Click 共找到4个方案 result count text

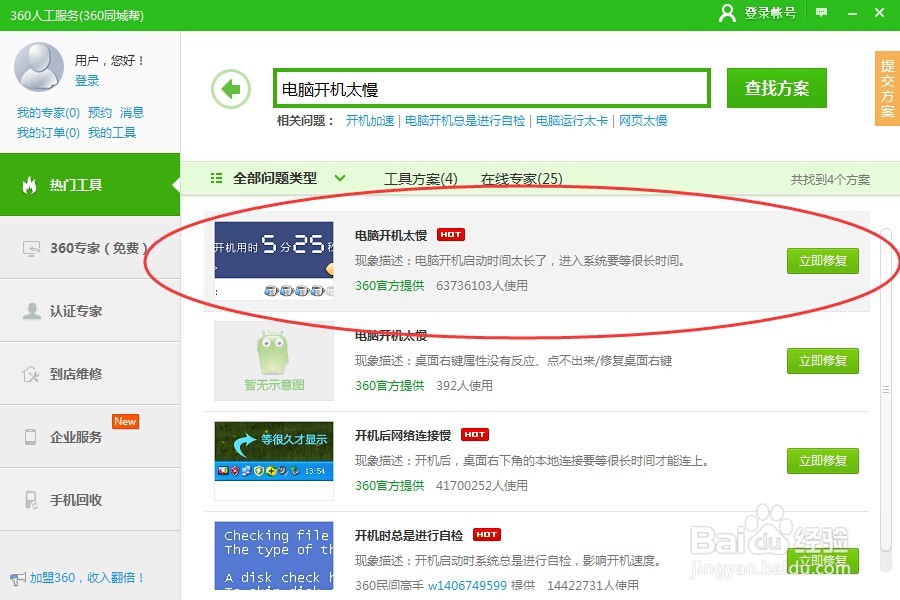[830, 180]
